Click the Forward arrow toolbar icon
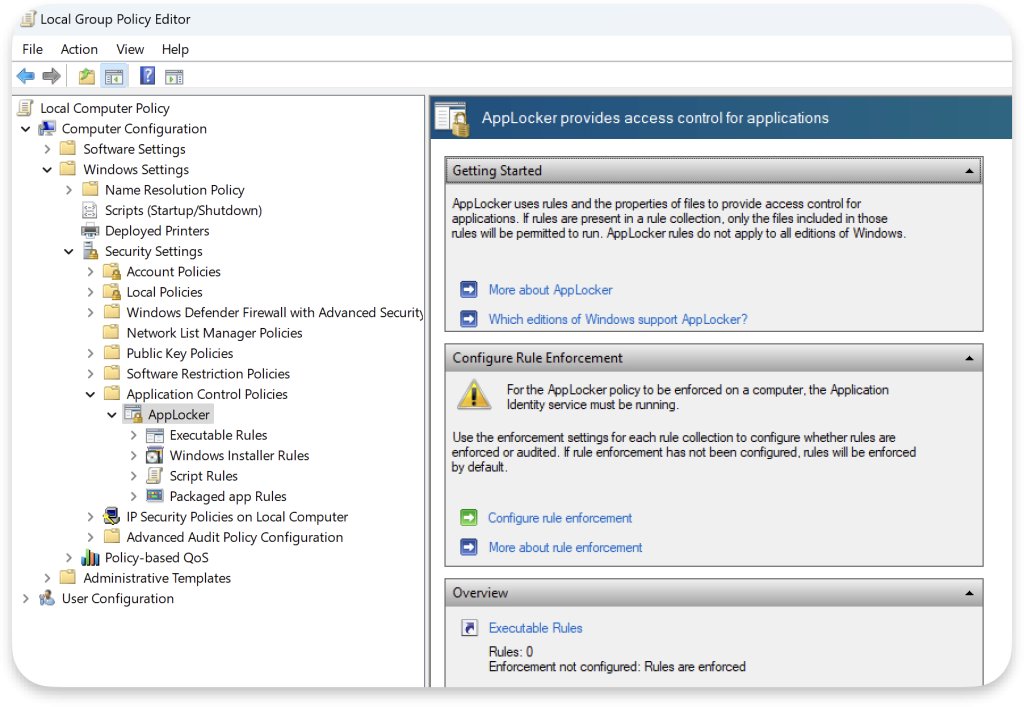1024x707 pixels. (x=52, y=76)
